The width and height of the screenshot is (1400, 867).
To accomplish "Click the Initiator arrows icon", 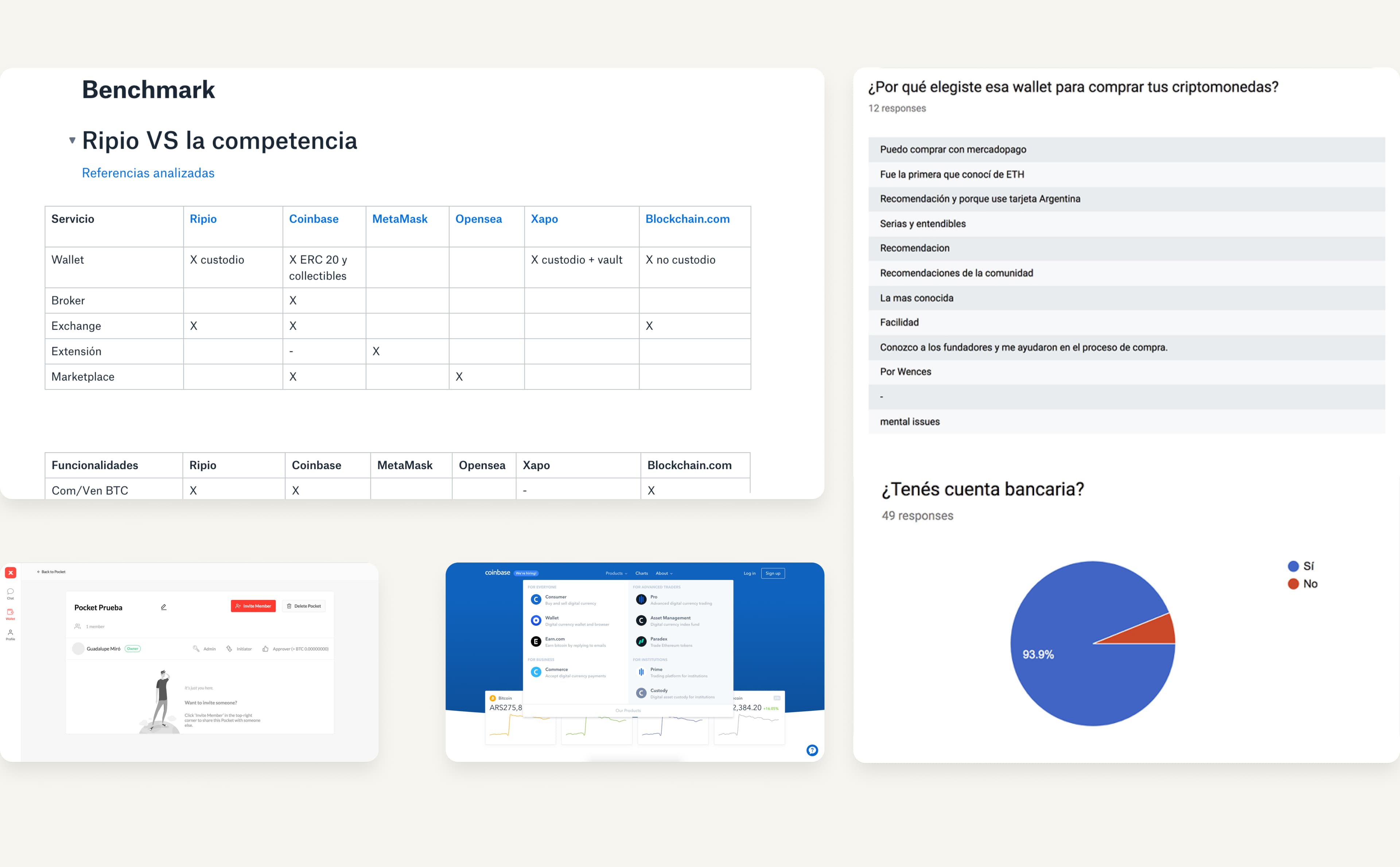I will tap(229, 649).
